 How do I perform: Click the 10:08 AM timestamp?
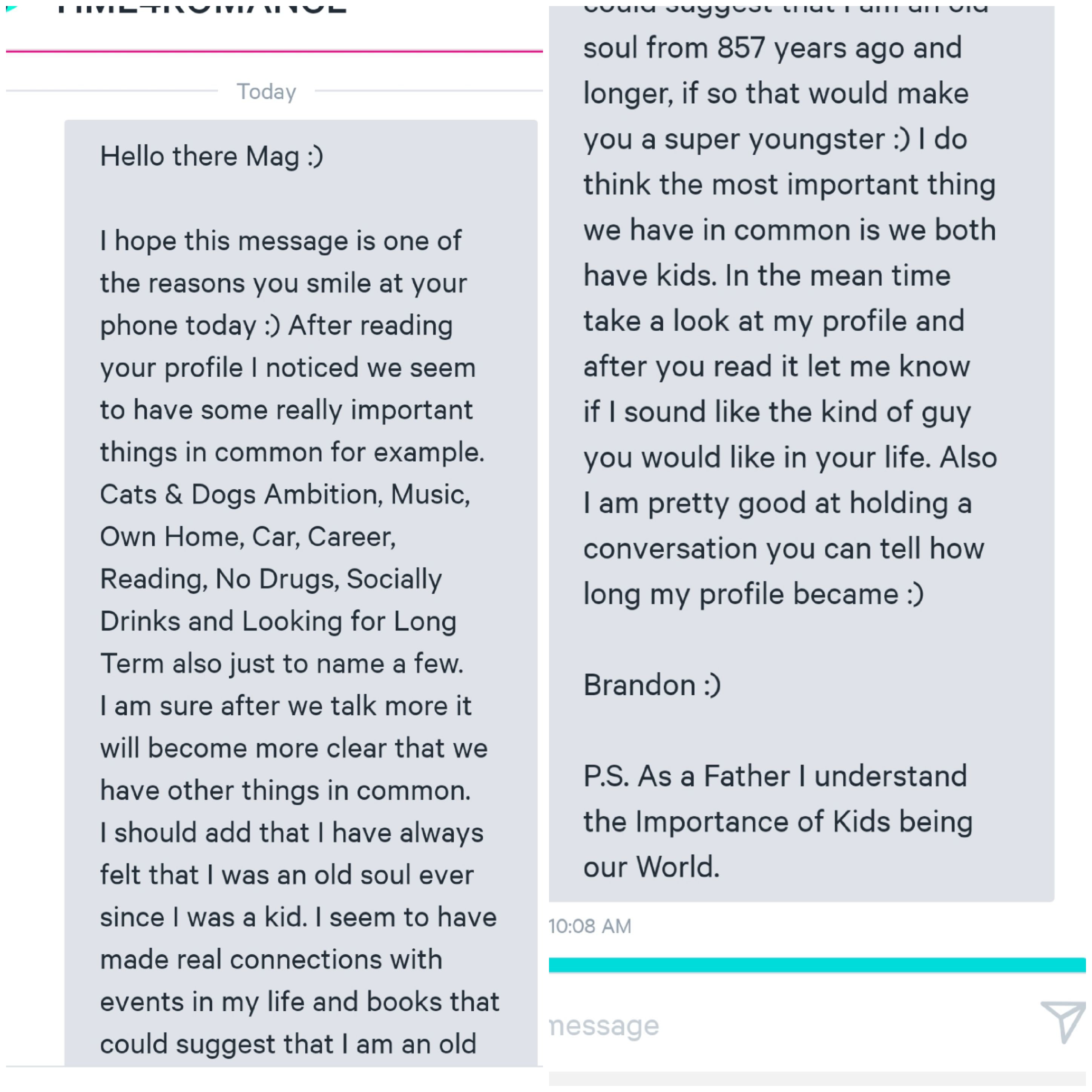(x=589, y=926)
